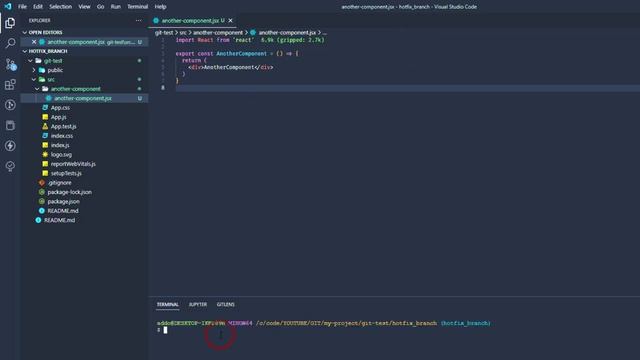
Task: Click the inner README.md info icon
Action: 42,211
